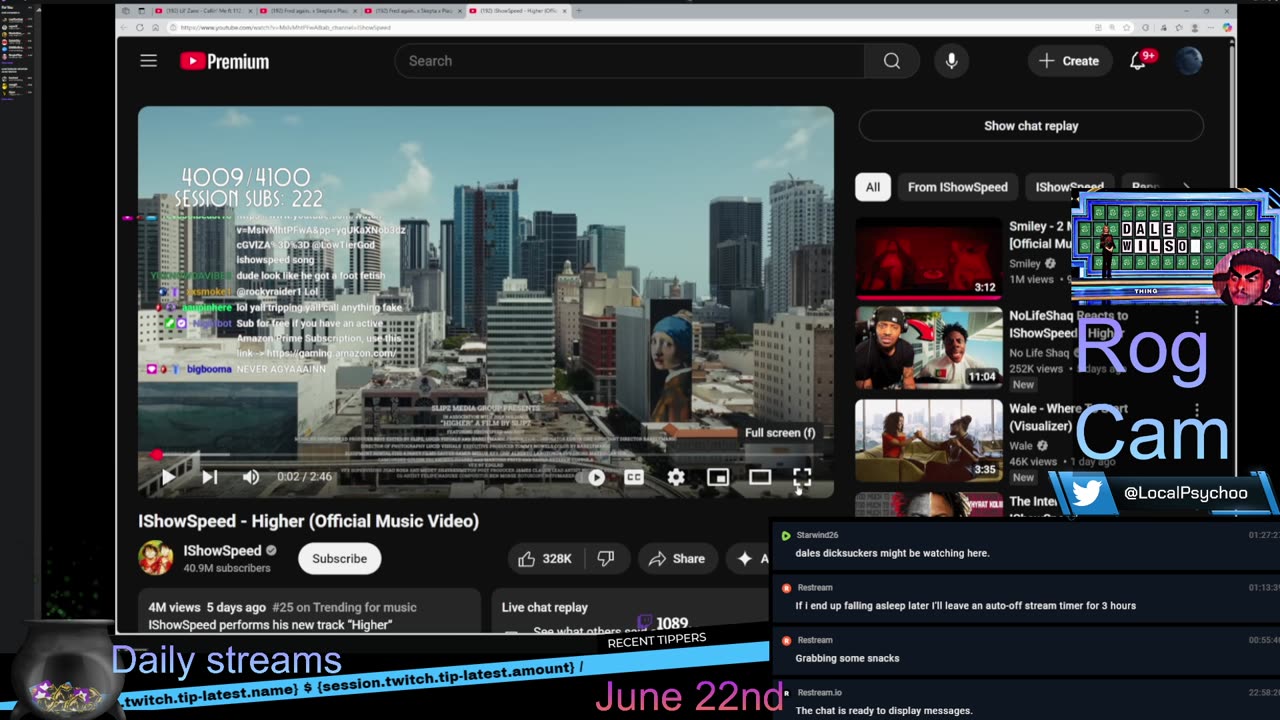Open the Wale visualizer video thumbnail
This screenshot has height=720, width=1280.
pyautogui.click(x=929, y=440)
